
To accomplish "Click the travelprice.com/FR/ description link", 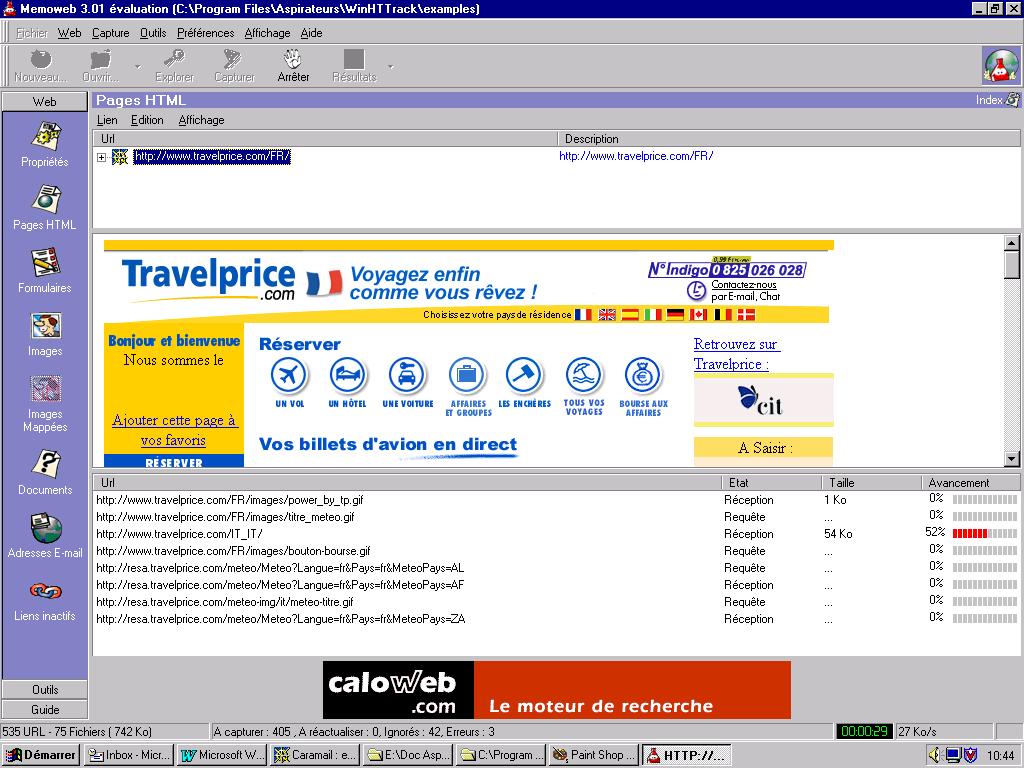I will pos(636,156).
